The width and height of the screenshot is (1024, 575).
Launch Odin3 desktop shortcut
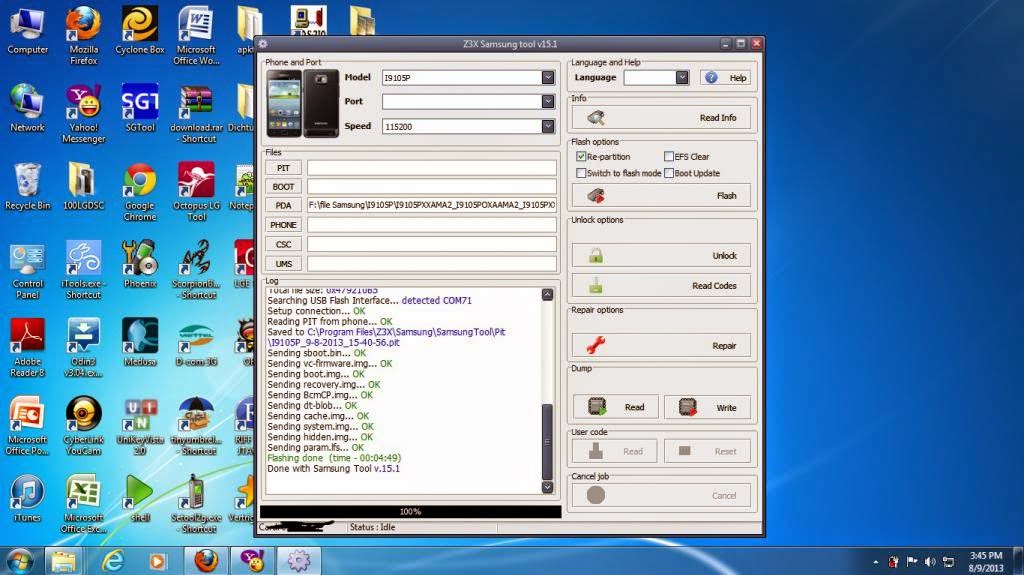coord(84,347)
